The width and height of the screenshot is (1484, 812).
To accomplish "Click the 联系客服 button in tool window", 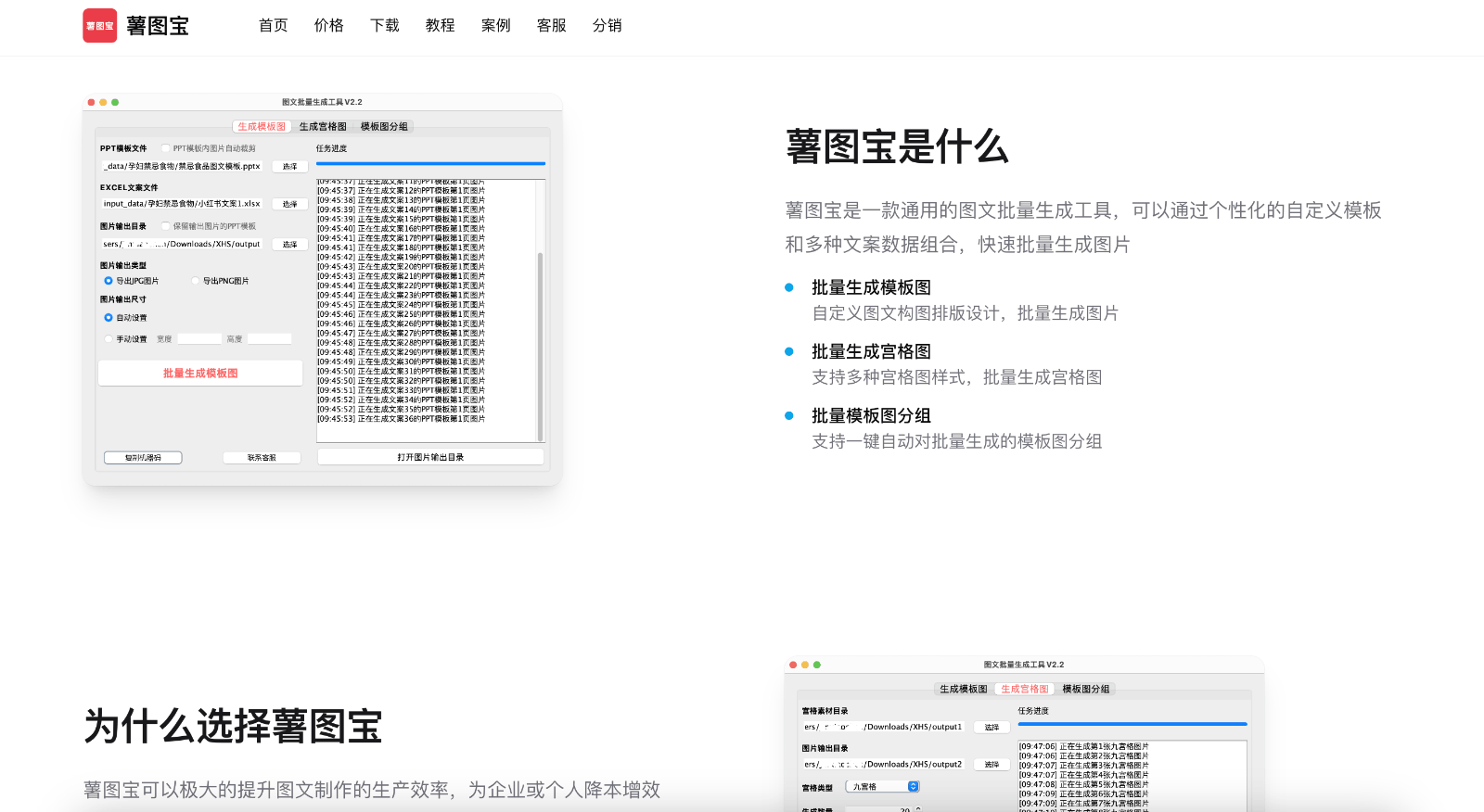I will point(262,458).
